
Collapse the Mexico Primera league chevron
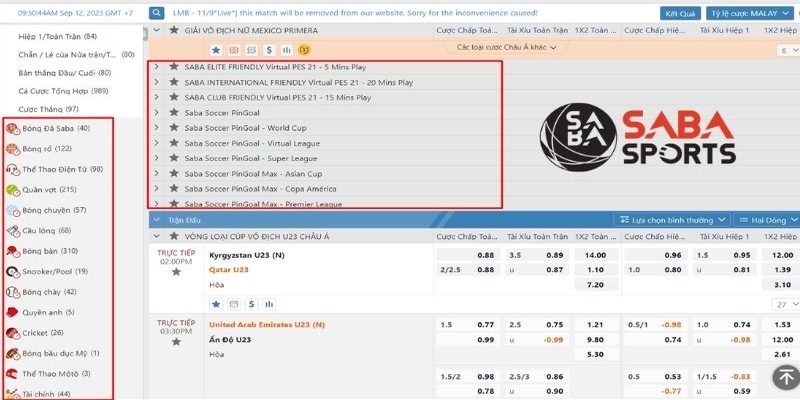(x=157, y=30)
